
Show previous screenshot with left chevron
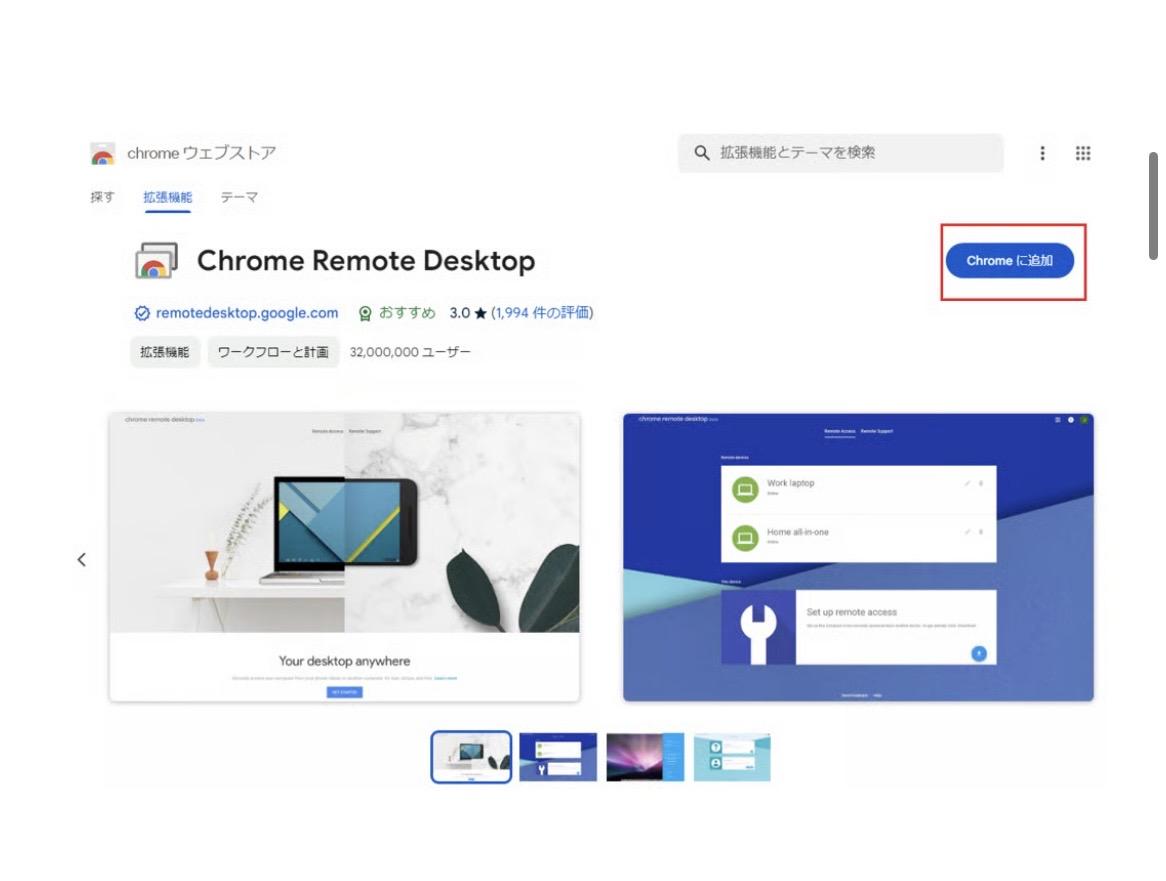(x=82, y=559)
